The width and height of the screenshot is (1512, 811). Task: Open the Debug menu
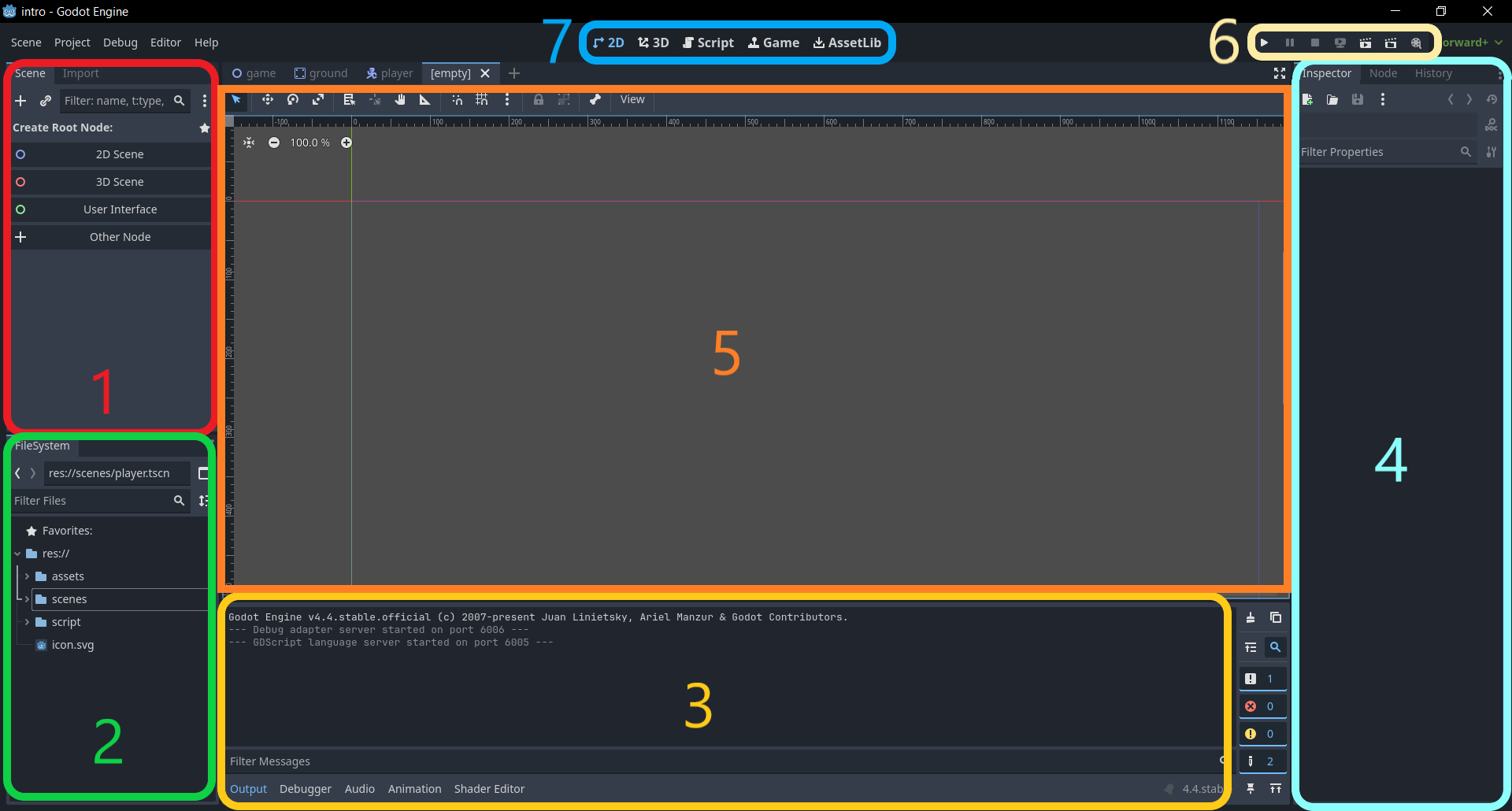120,43
